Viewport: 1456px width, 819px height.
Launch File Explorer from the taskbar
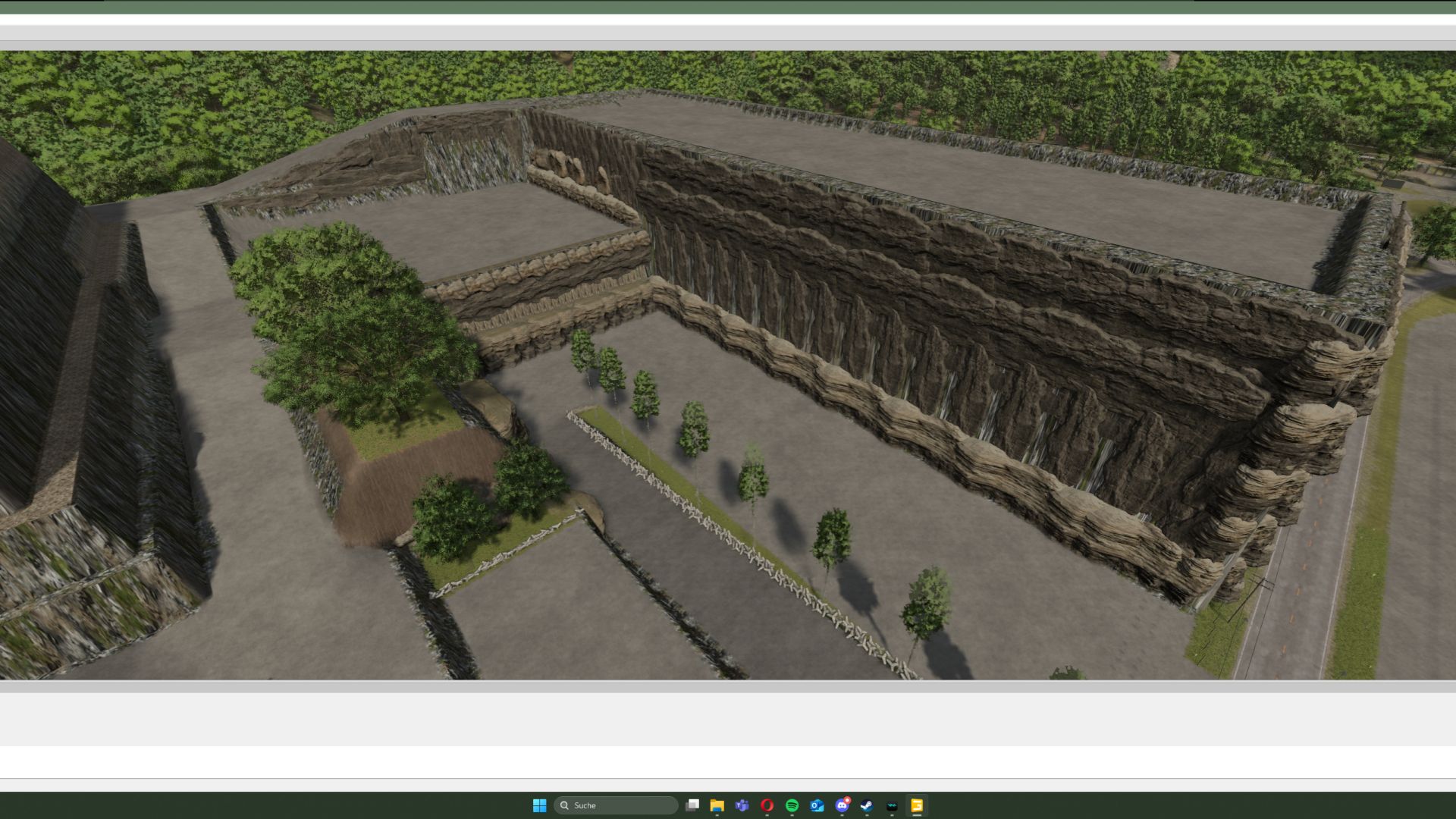717,805
